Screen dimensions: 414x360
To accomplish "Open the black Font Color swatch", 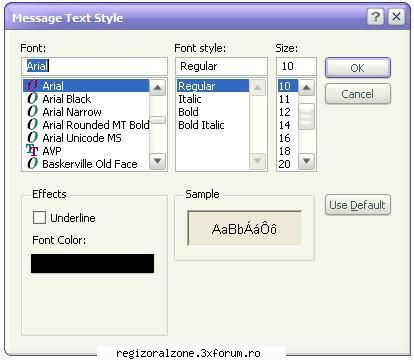I will pyautogui.click(x=92, y=264).
